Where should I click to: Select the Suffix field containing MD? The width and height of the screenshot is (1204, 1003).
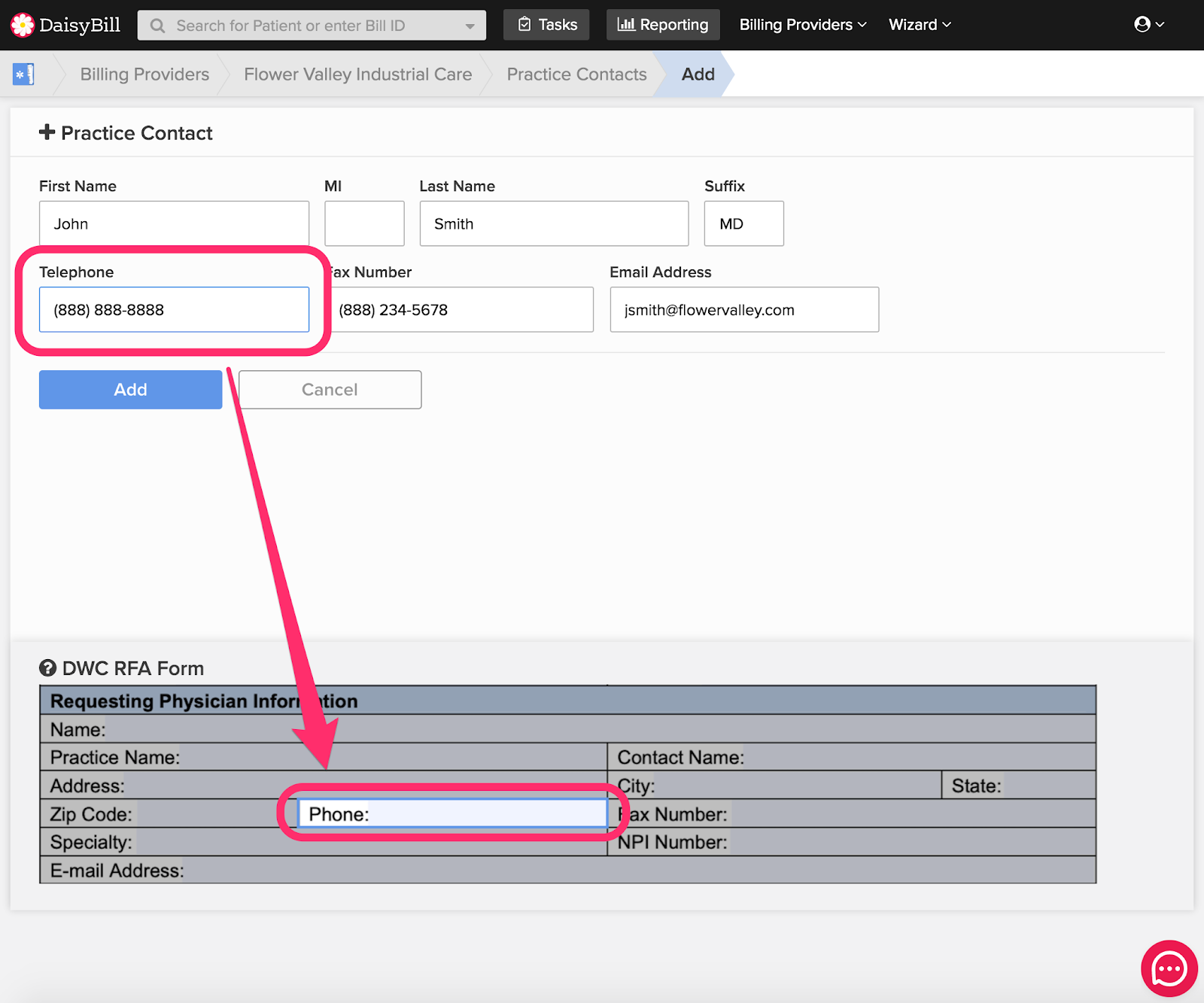[x=743, y=223]
